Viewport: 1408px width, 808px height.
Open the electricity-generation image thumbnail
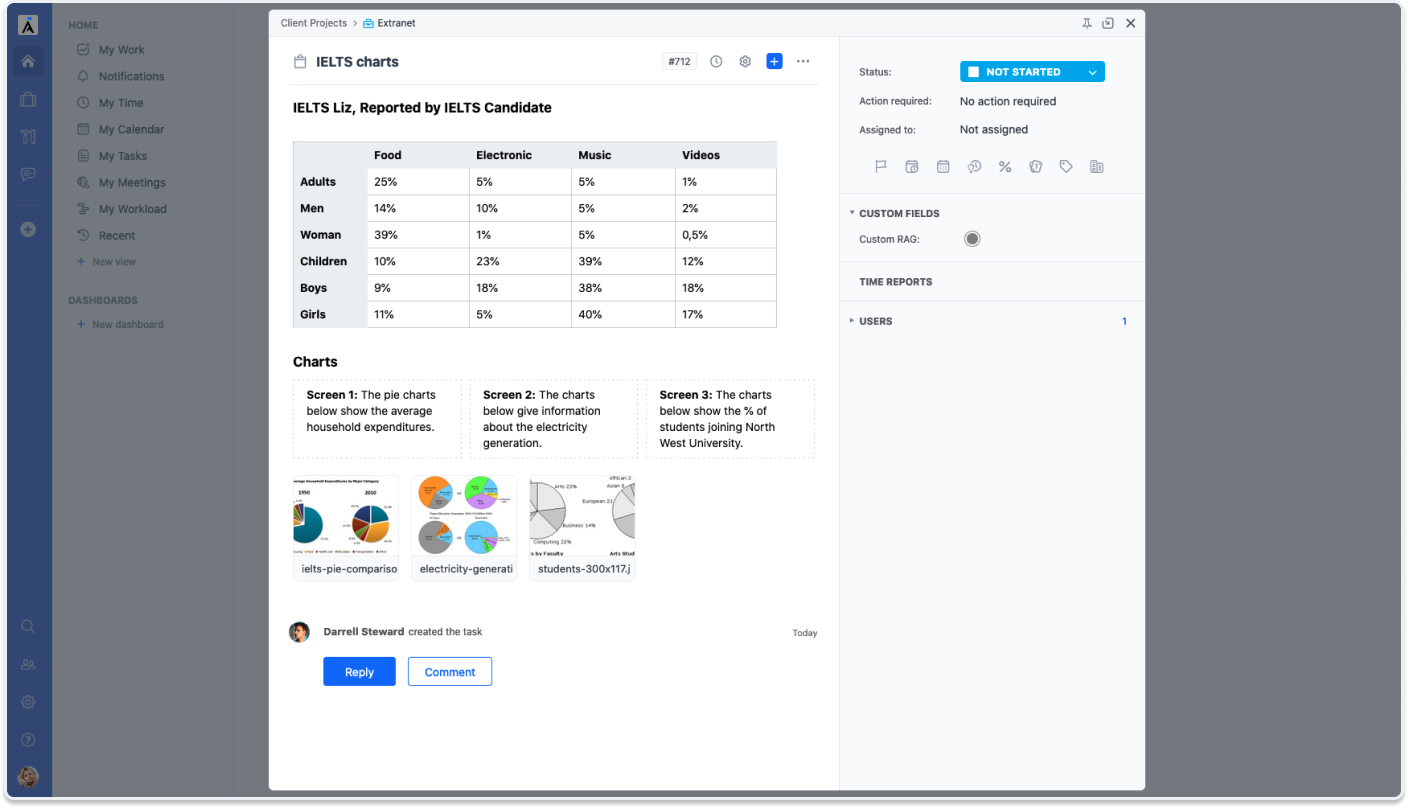(x=464, y=528)
